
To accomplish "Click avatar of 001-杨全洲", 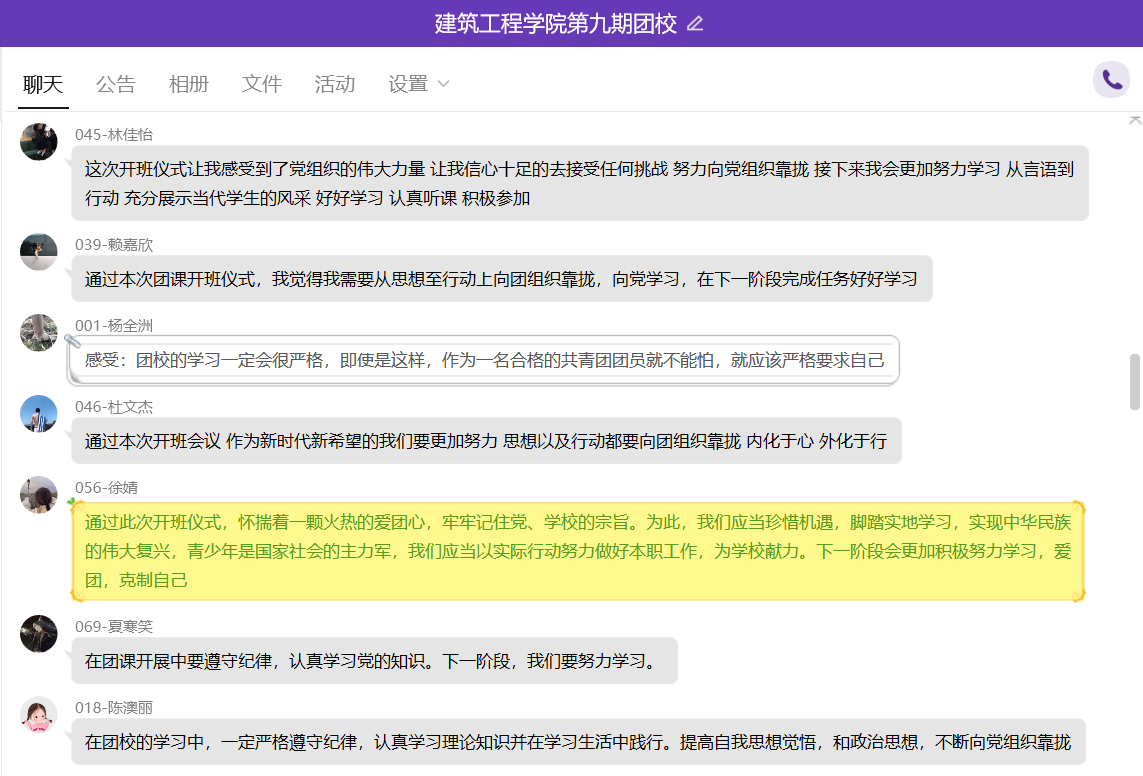I will pos(39,332).
